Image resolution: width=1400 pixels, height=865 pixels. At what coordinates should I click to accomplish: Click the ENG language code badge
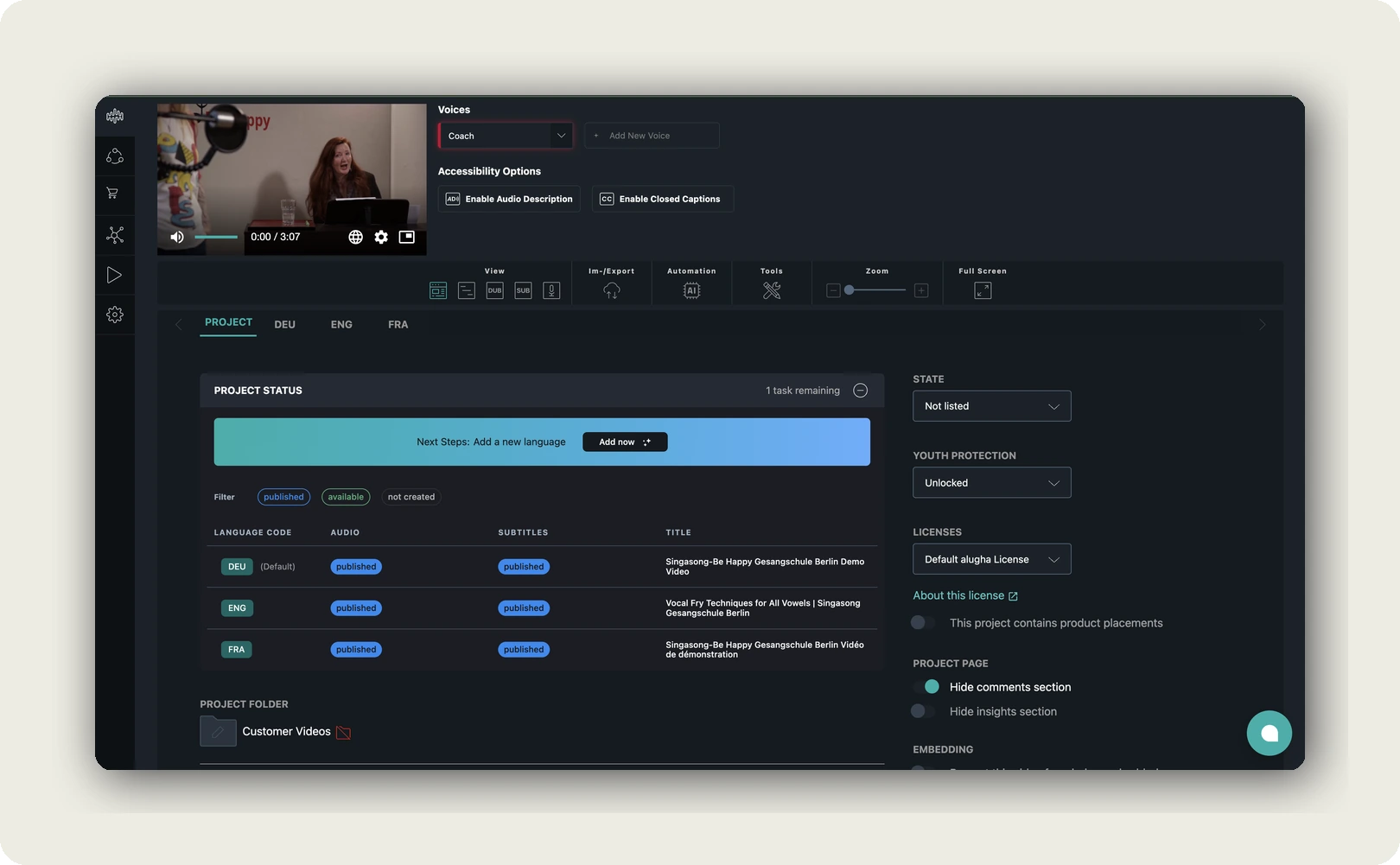coord(237,608)
